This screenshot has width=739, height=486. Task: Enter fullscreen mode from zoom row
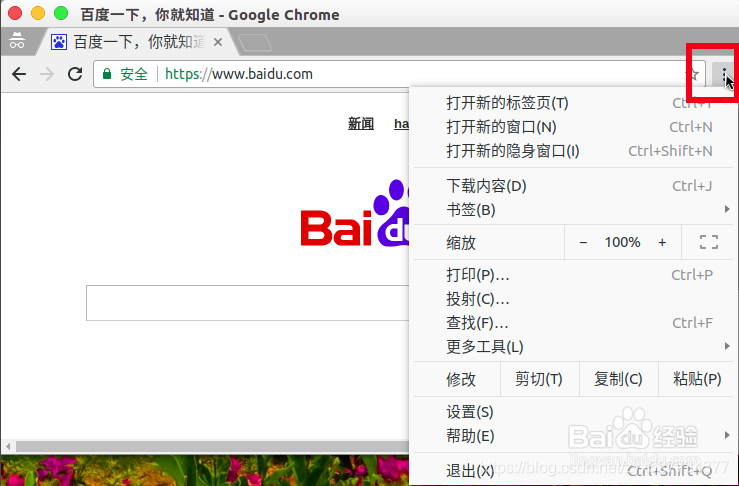(x=708, y=242)
